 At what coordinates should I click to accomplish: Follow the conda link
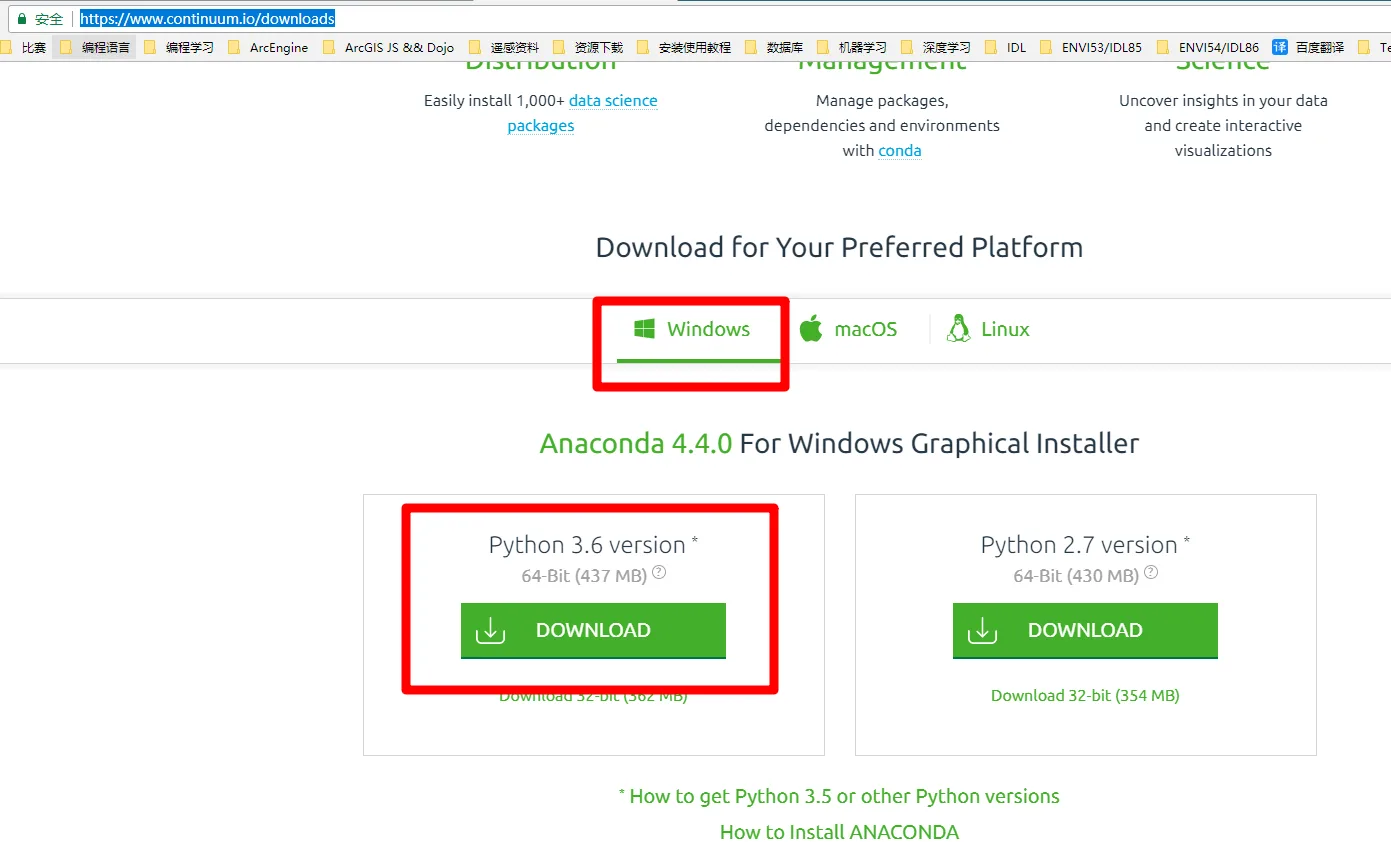[900, 151]
